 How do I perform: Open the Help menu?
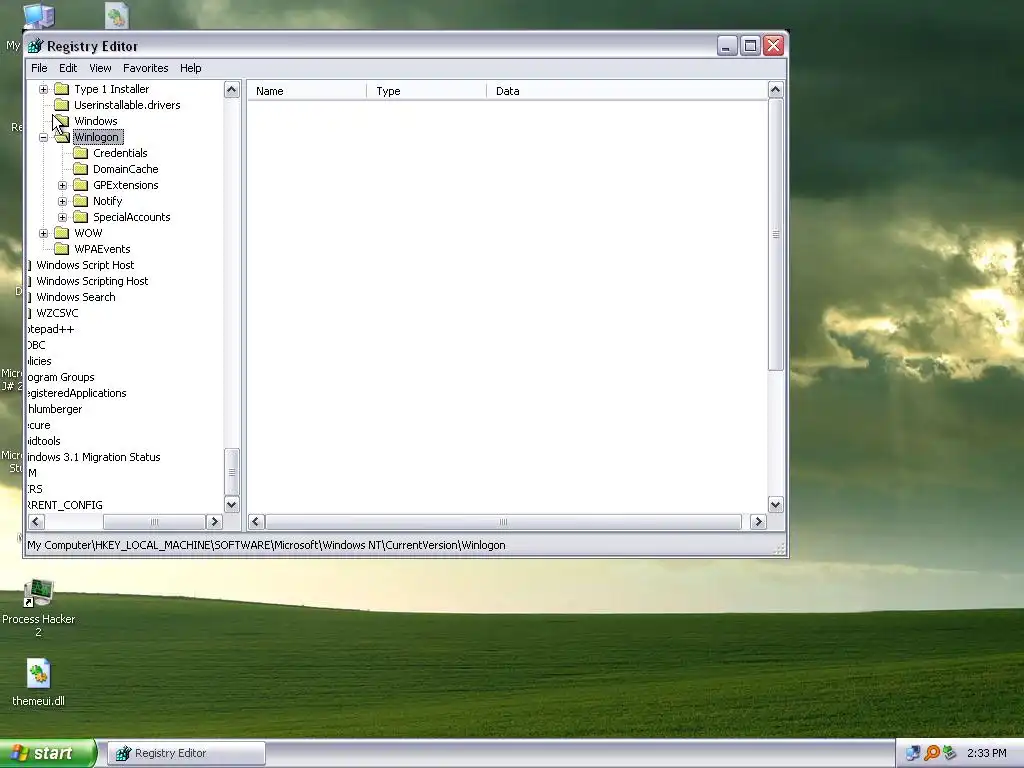191,68
